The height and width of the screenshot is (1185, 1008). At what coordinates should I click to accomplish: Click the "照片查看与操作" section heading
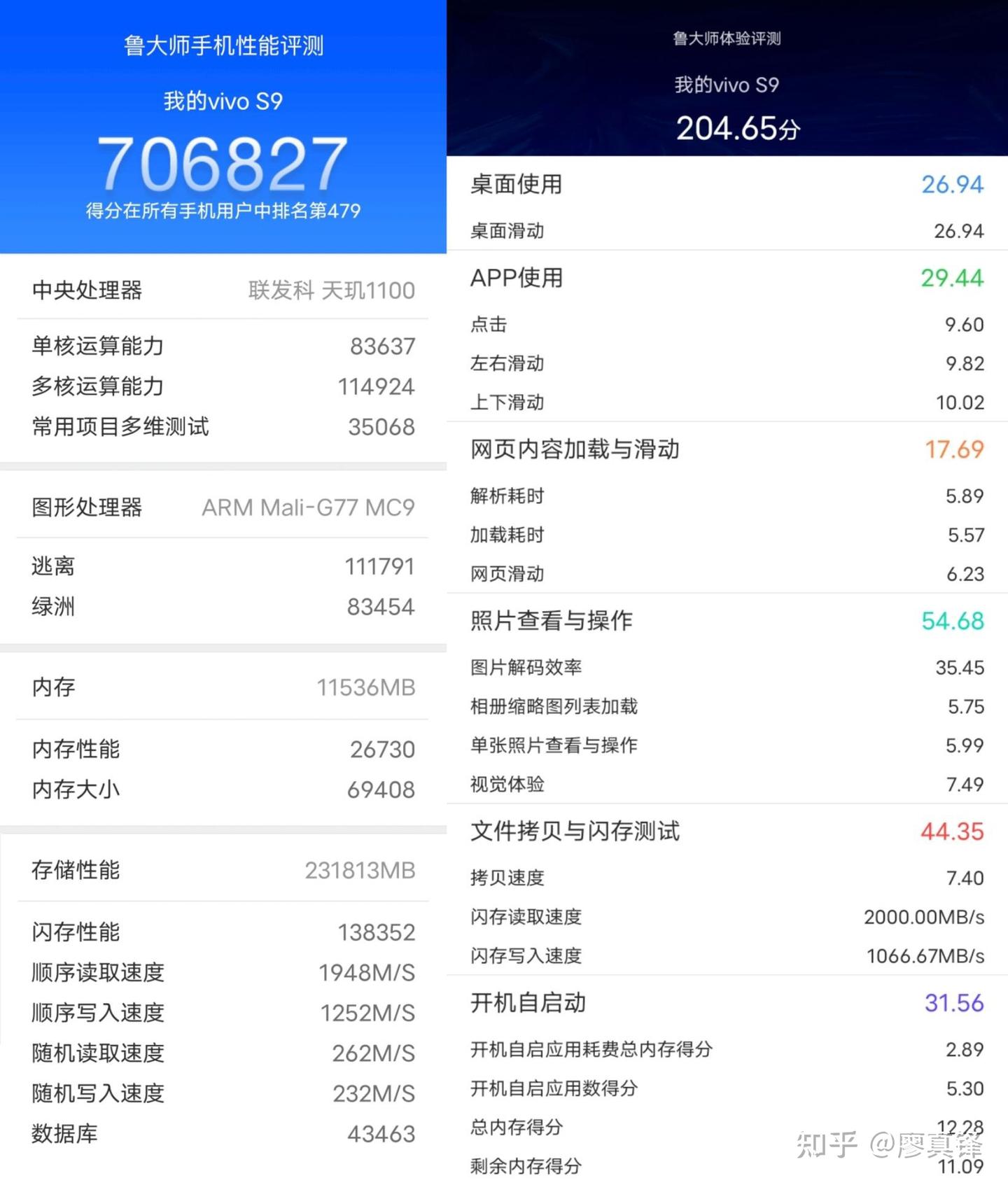coord(552,620)
